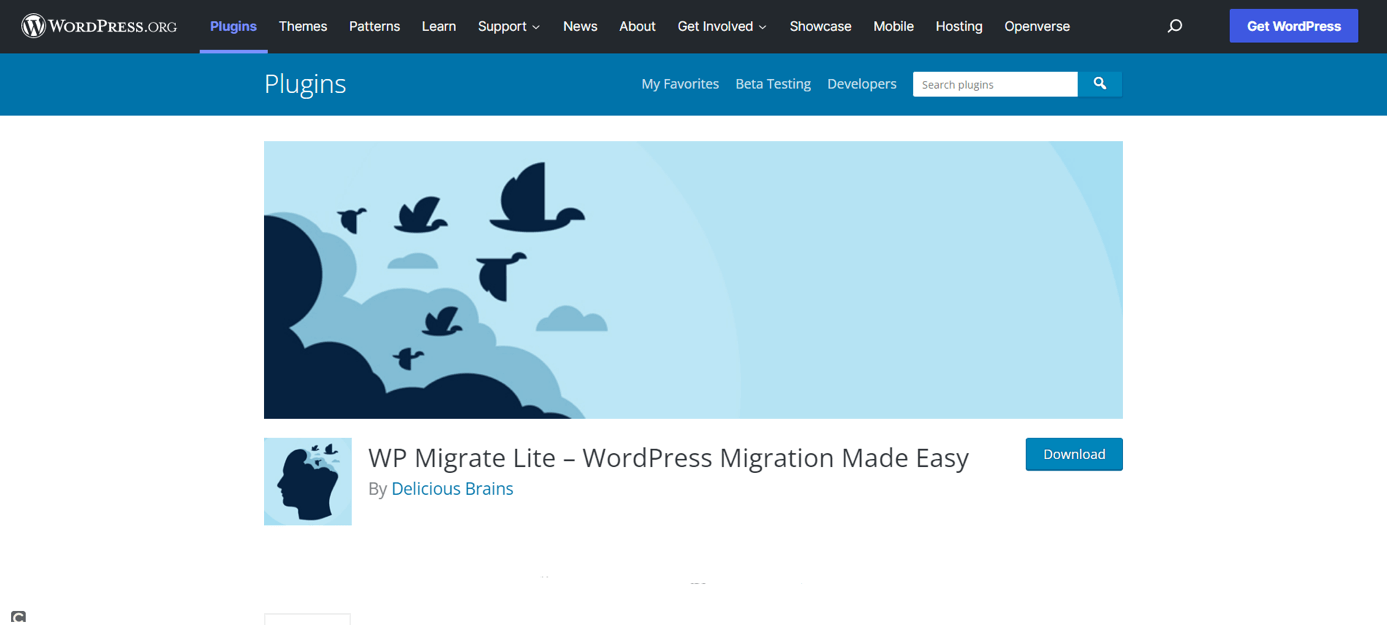Click the plugin banner with flying birds
The width and height of the screenshot is (1387, 625).
[x=693, y=280]
